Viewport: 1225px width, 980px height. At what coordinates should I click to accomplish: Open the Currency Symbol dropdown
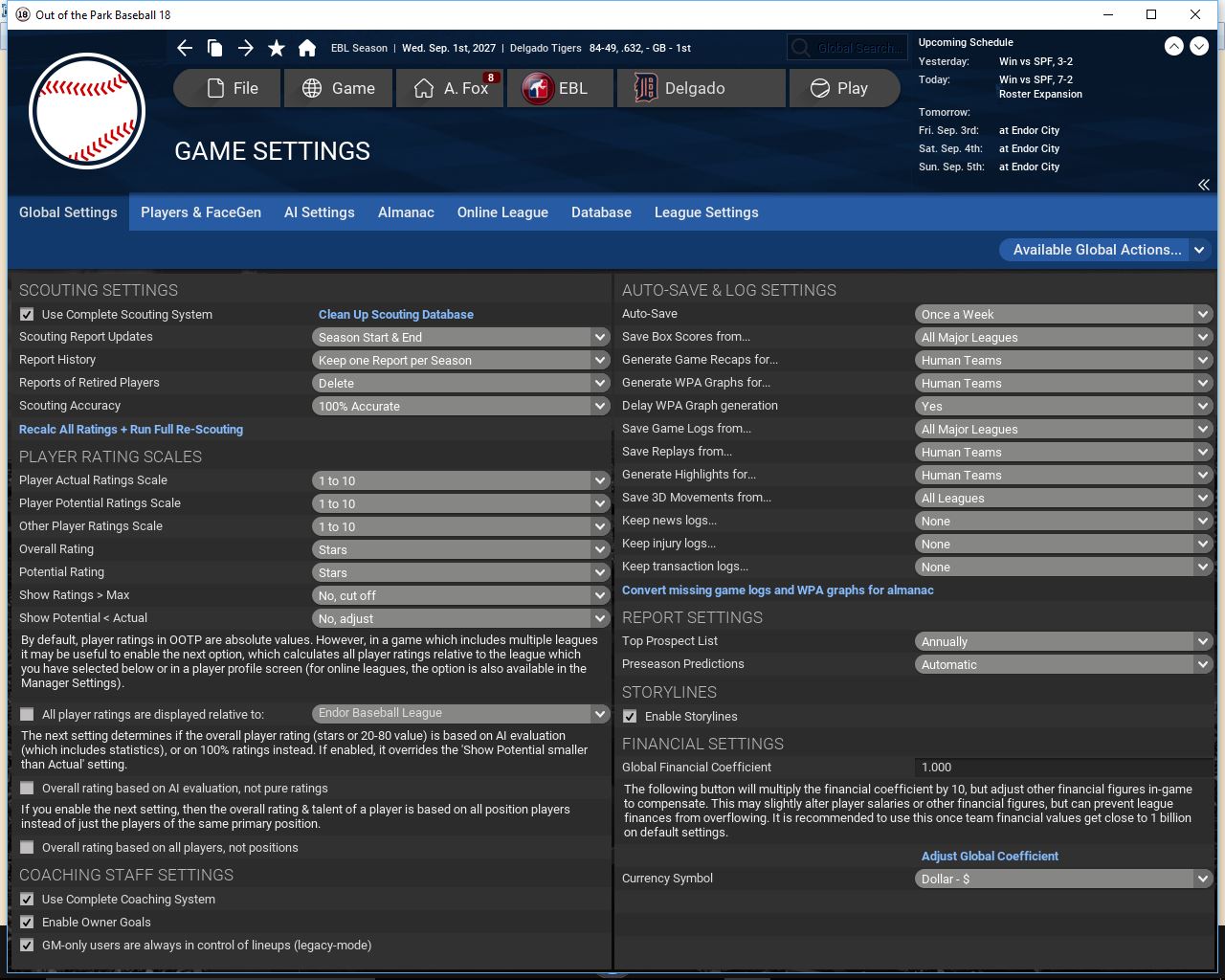pos(1062,879)
